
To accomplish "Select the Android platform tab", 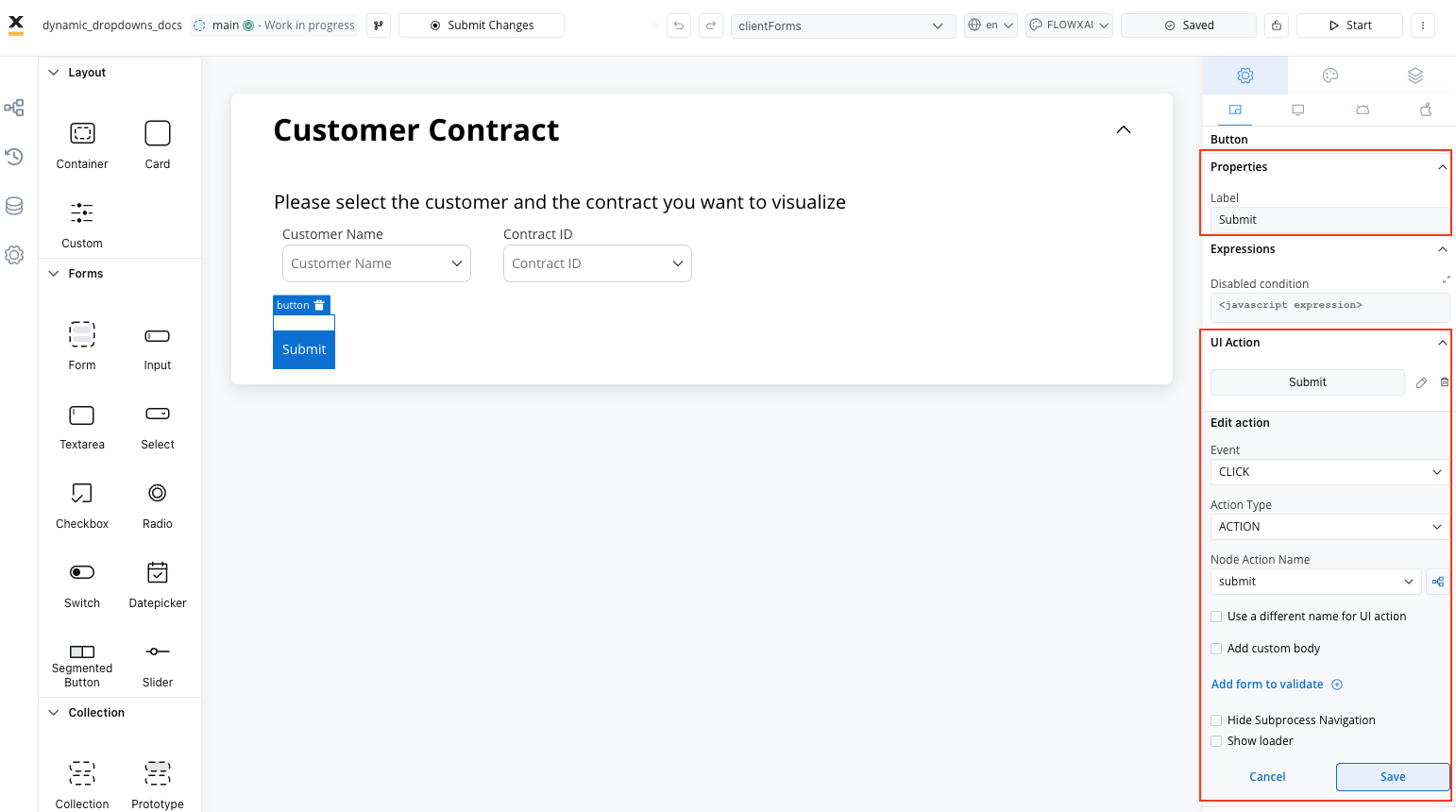I will click(1363, 110).
